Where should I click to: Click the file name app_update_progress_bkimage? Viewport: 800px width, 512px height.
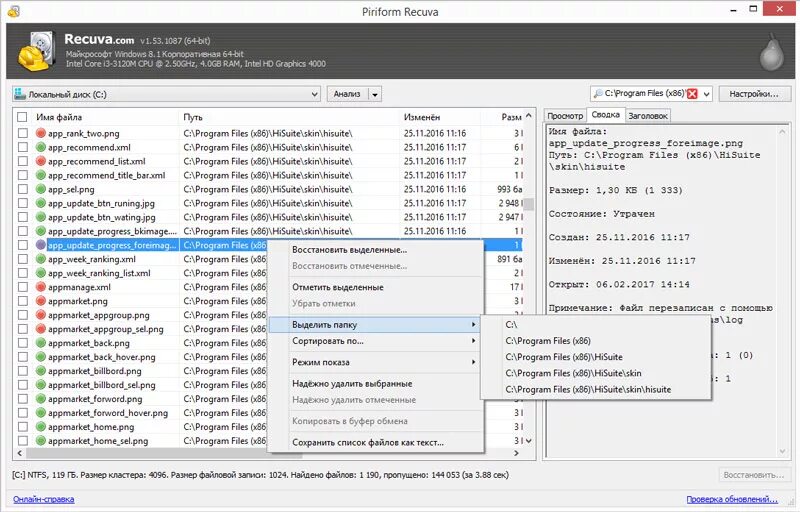(112, 232)
